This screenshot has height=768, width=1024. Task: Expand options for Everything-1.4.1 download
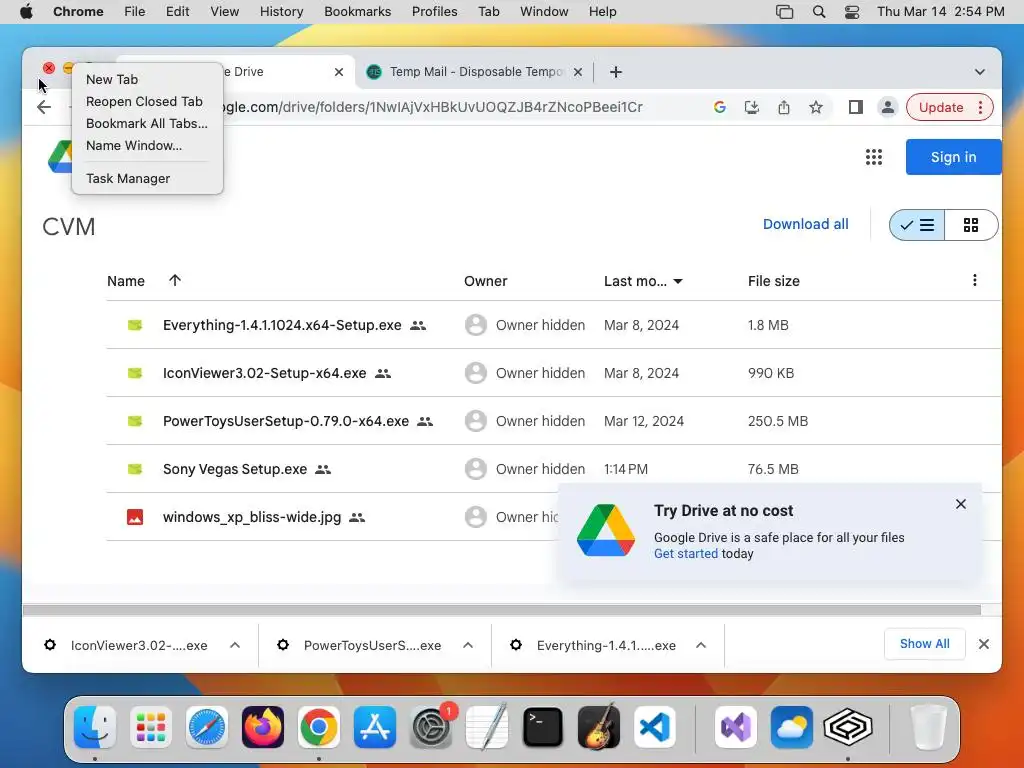(x=701, y=645)
